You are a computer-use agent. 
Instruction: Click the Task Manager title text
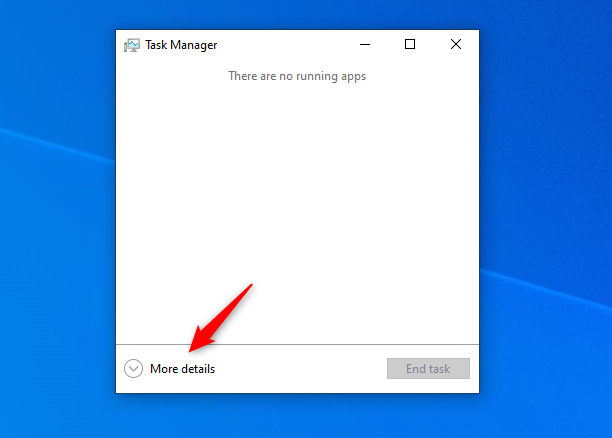tap(181, 45)
